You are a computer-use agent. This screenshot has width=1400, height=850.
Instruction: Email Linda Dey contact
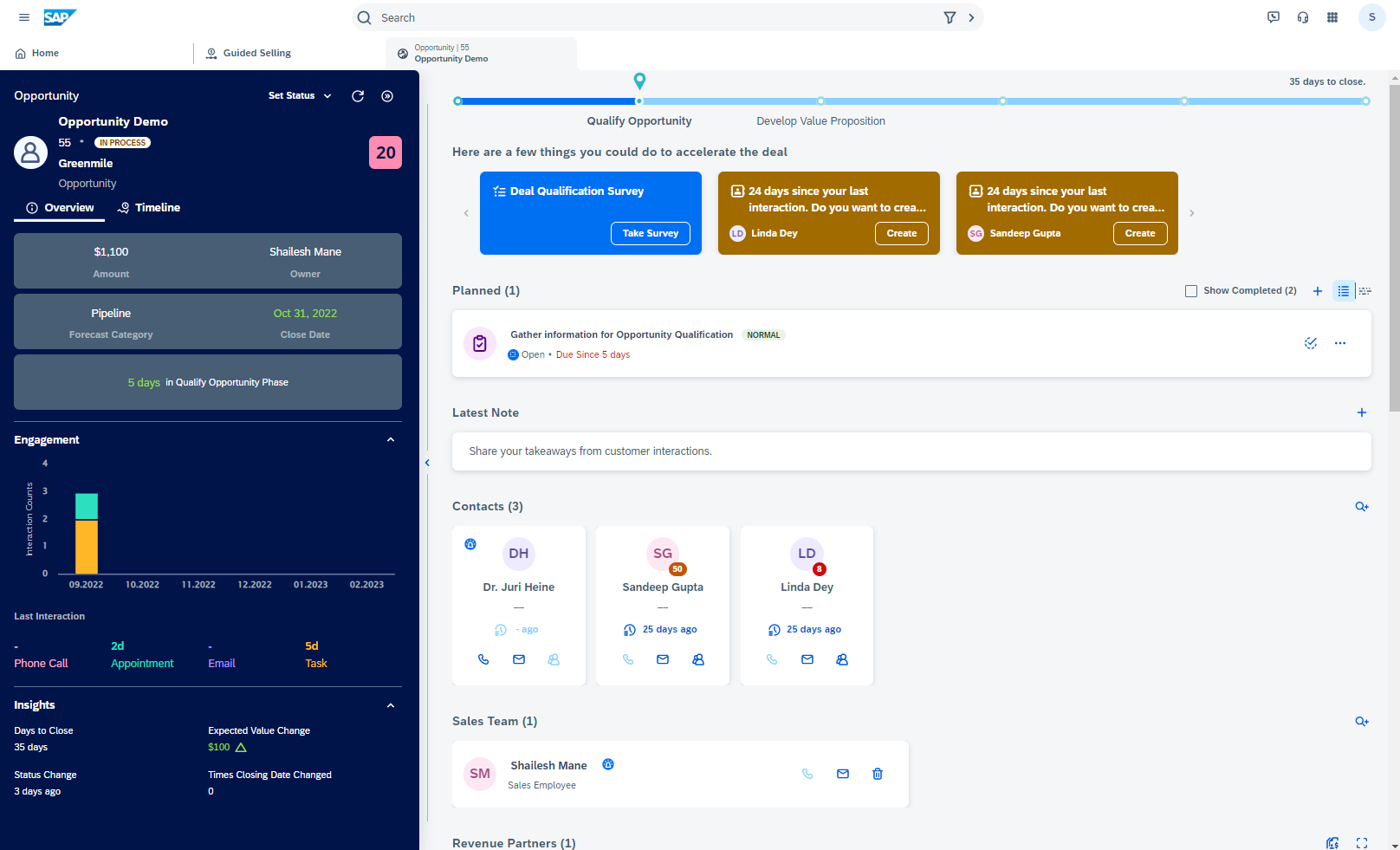807,659
